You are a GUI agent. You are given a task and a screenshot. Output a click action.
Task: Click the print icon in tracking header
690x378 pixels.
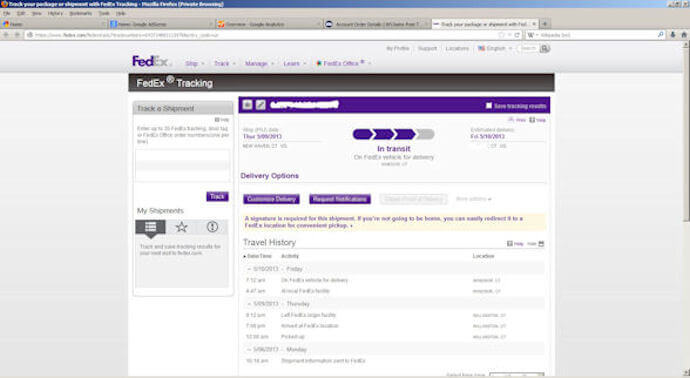click(x=248, y=105)
